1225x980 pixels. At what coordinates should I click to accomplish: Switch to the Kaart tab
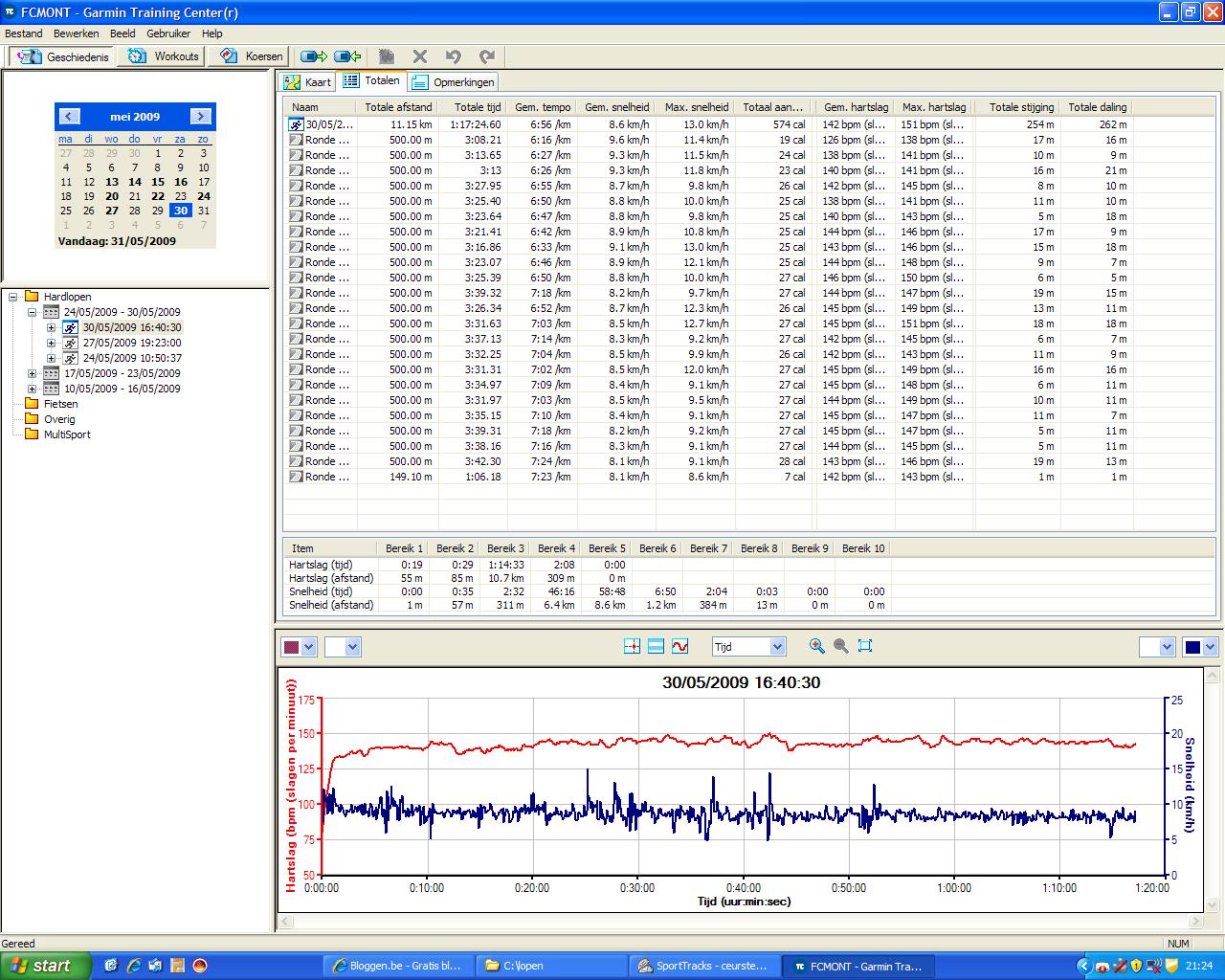[x=308, y=82]
